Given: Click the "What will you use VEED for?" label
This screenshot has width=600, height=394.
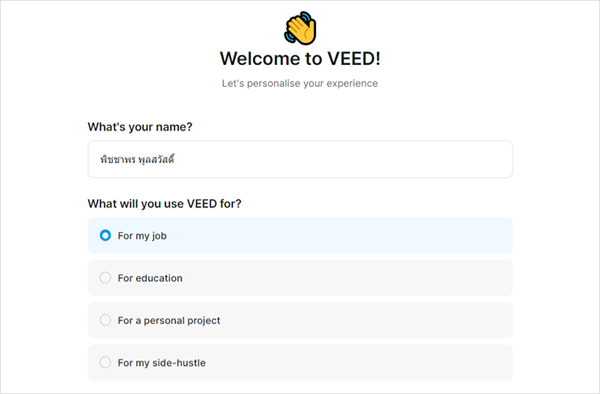Looking at the screenshot, I should point(165,204).
